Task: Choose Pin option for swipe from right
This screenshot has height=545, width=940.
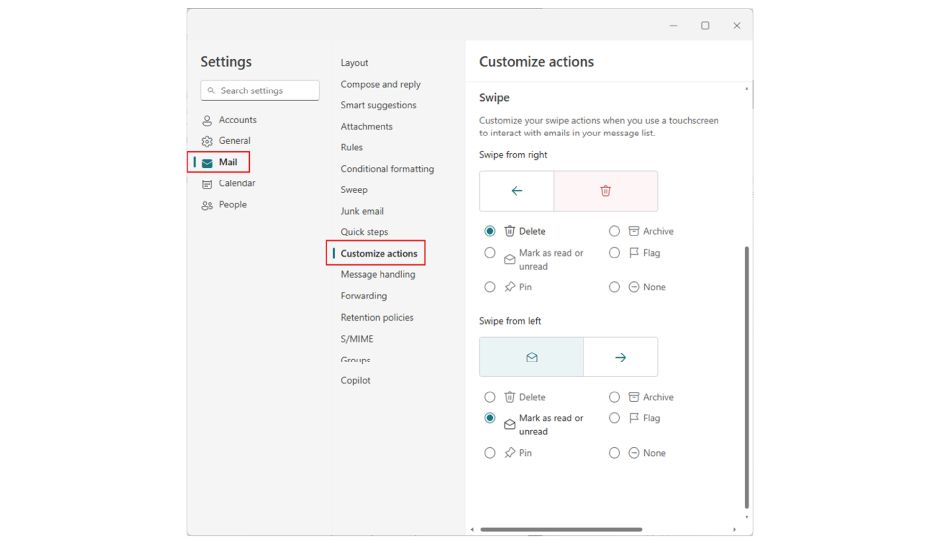Action: [490, 287]
